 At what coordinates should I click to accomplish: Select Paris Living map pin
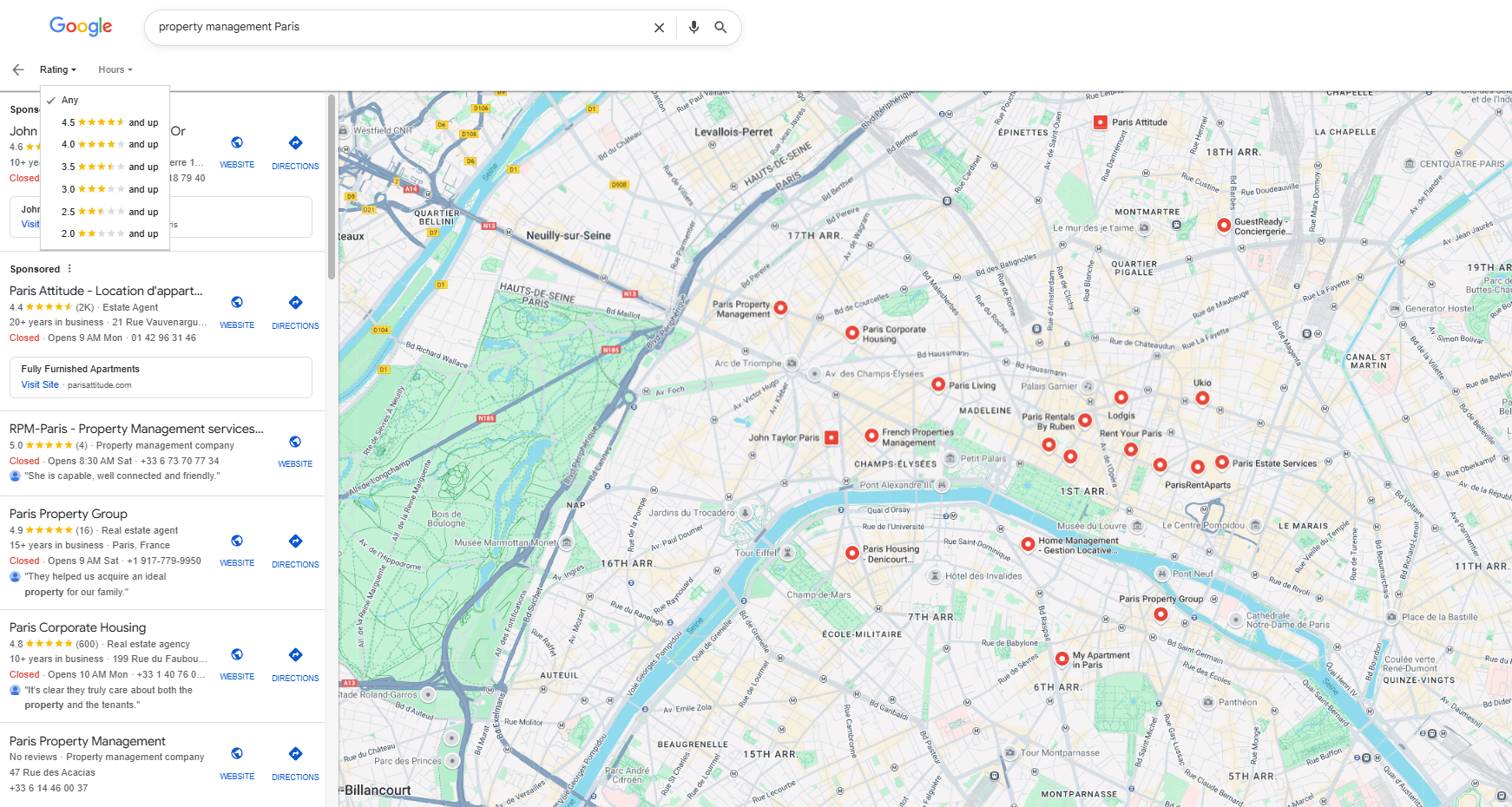(x=938, y=384)
